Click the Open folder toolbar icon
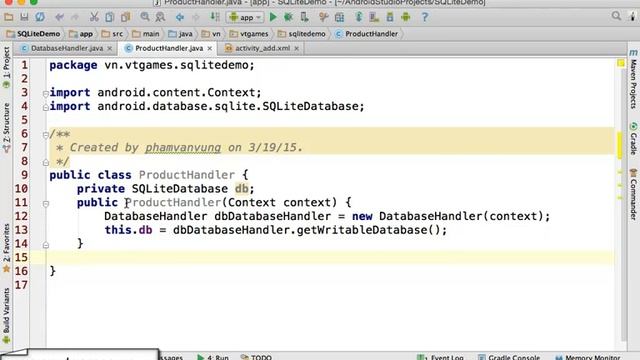Viewport: 640px width, 360px height. tap(9, 17)
